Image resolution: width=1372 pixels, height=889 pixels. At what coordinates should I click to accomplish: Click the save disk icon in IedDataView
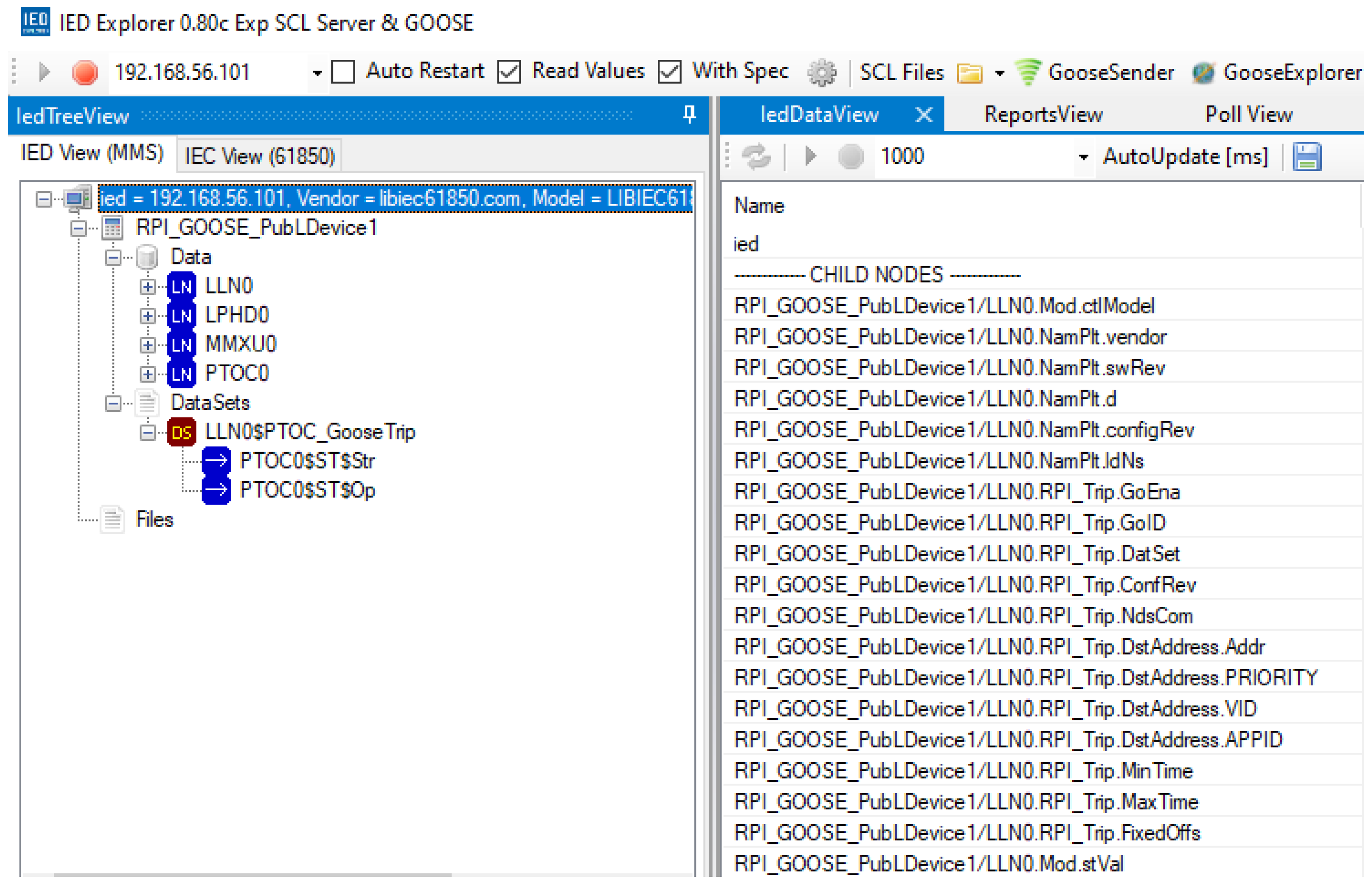coord(1306,157)
